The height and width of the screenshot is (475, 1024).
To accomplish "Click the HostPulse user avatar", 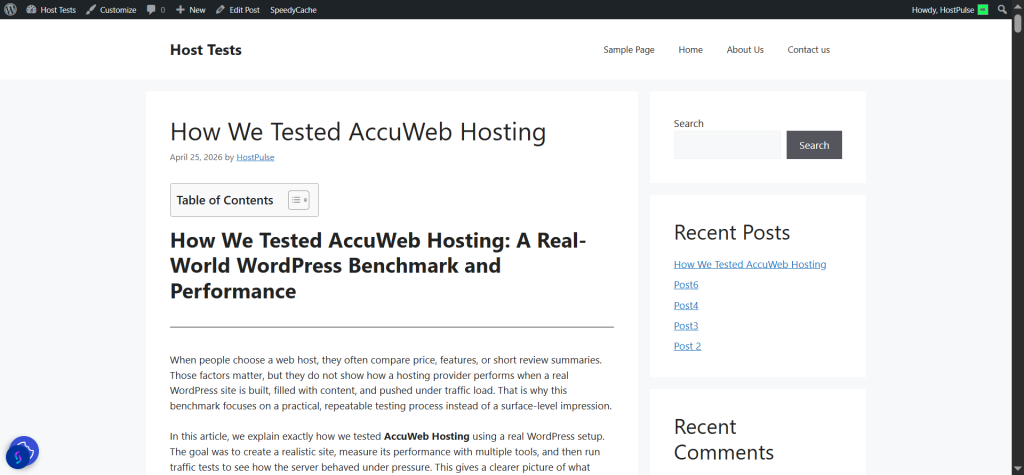I will [x=983, y=9].
